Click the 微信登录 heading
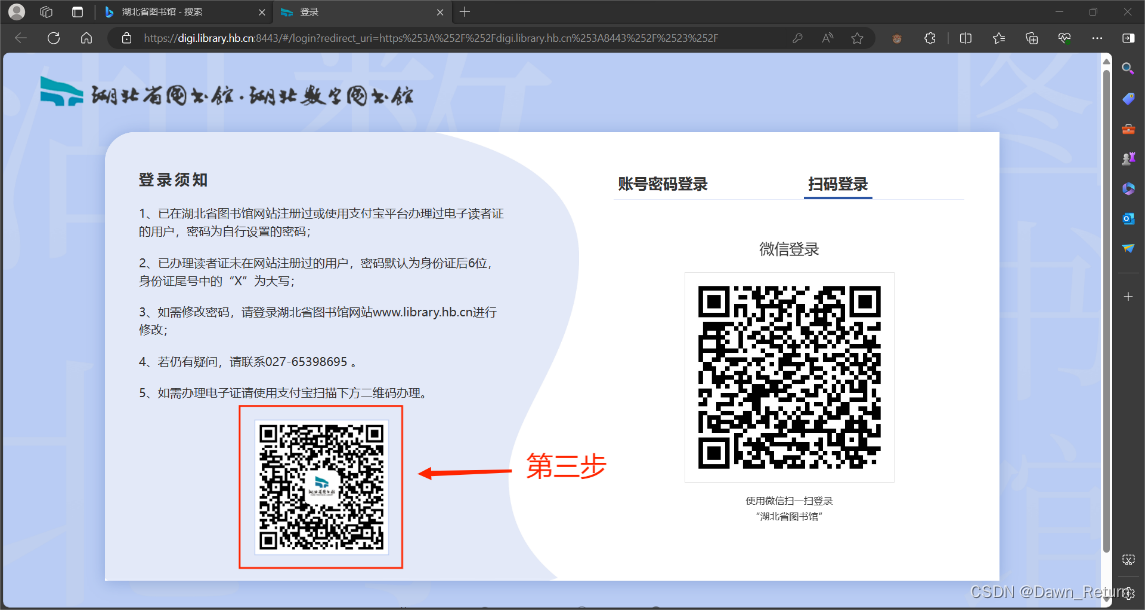 click(789, 249)
